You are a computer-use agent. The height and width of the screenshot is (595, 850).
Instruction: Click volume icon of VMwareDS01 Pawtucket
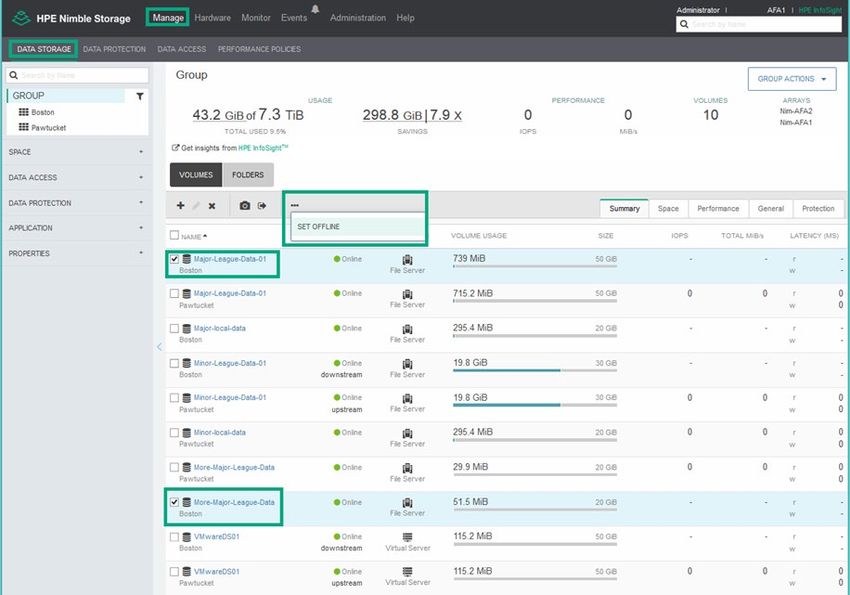186,571
